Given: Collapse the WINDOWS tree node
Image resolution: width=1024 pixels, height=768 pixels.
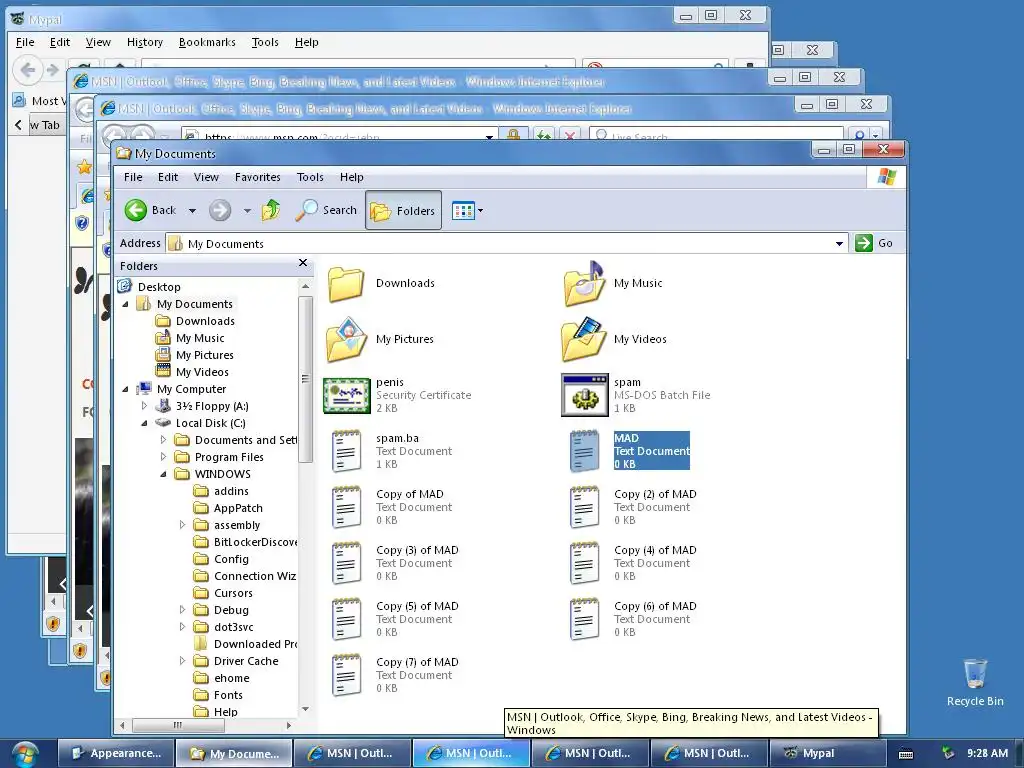Looking at the screenshot, I should 163,474.
